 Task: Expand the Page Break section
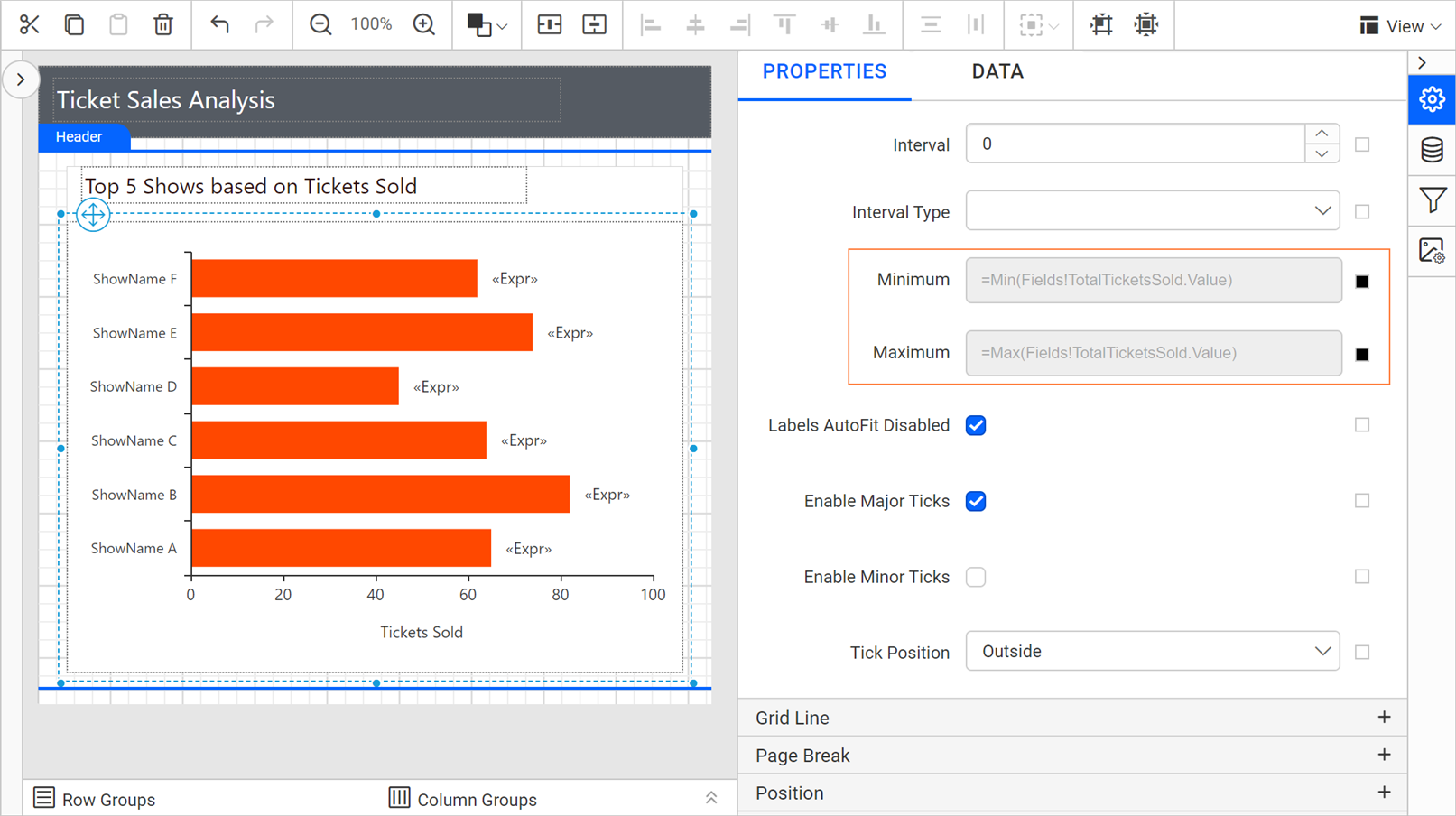(1072, 756)
